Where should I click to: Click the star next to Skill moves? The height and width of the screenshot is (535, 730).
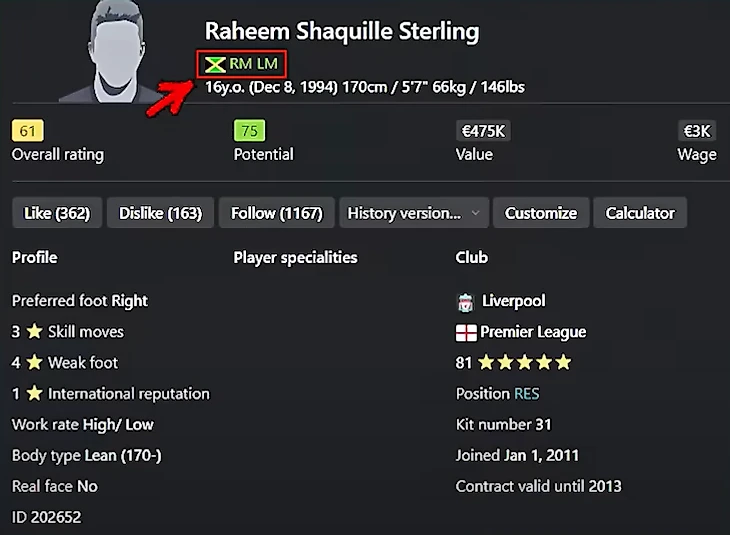pos(35,332)
